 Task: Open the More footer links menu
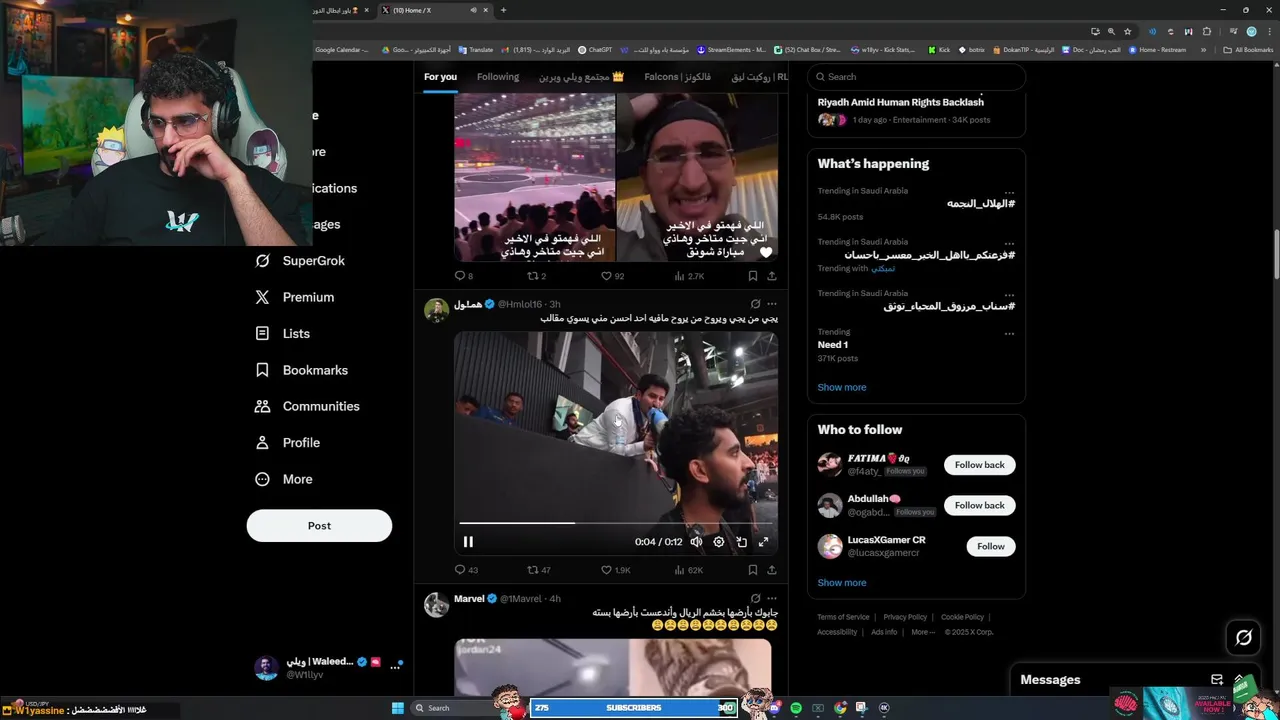click(x=923, y=632)
